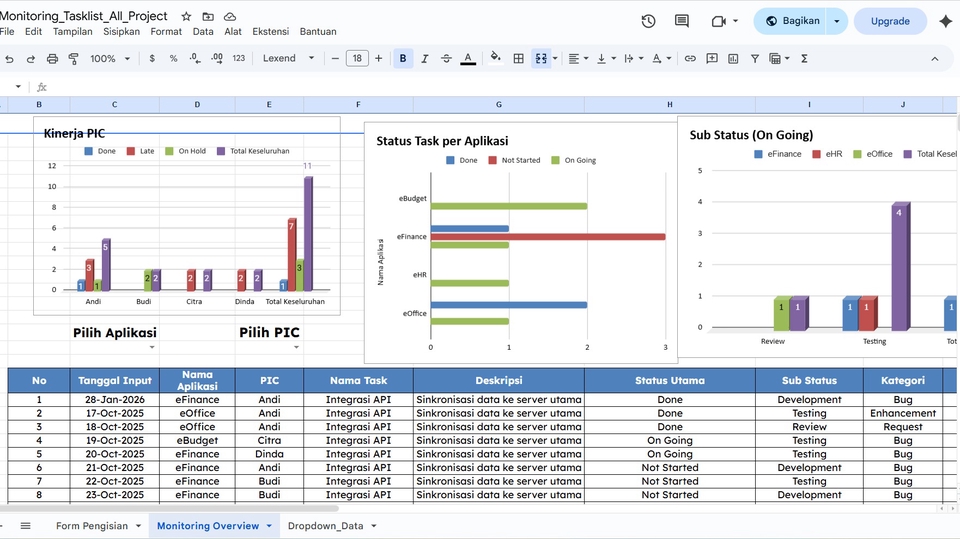The height and width of the screenshot is (539, 960).
Task: Expand Bagikan share options arrow
Action: click(837, 21)
